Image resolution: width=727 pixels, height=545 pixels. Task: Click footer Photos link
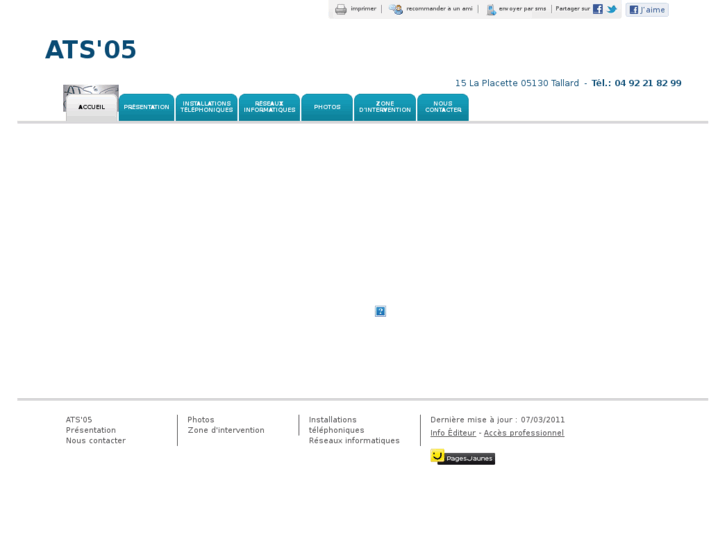(201, 420)
